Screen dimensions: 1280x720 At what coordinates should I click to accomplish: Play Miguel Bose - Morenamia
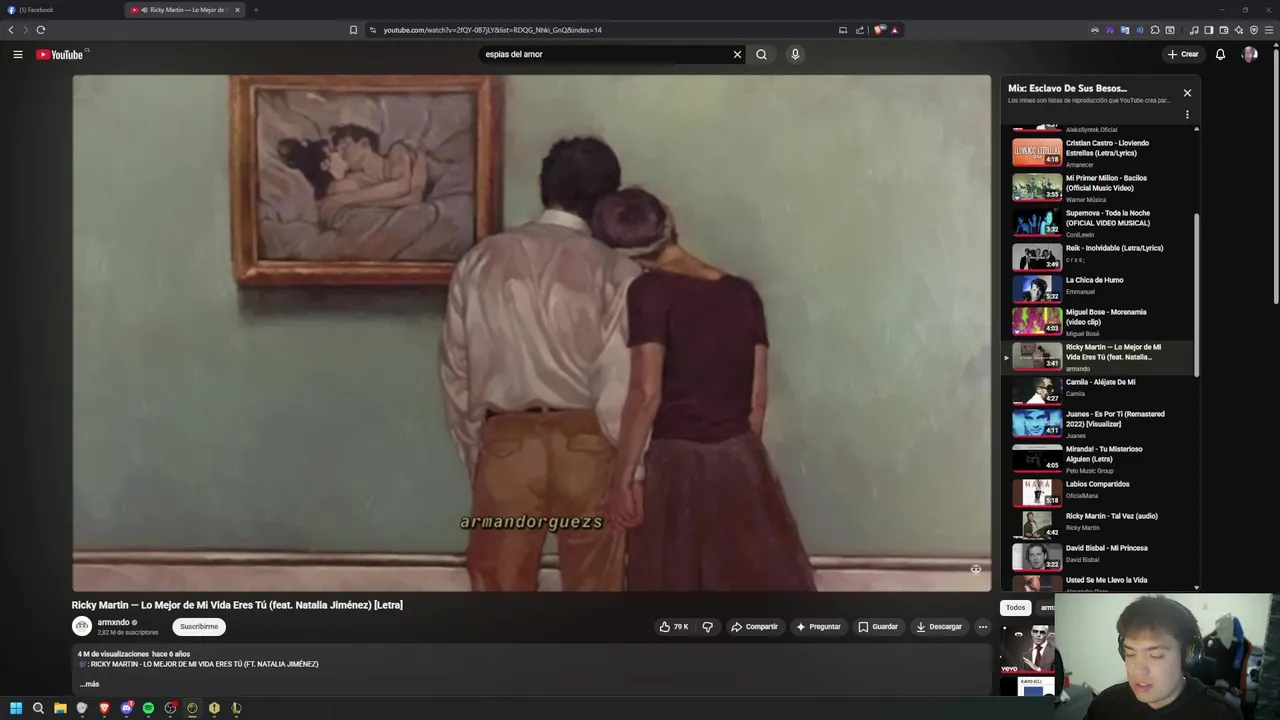(1097, 321)
